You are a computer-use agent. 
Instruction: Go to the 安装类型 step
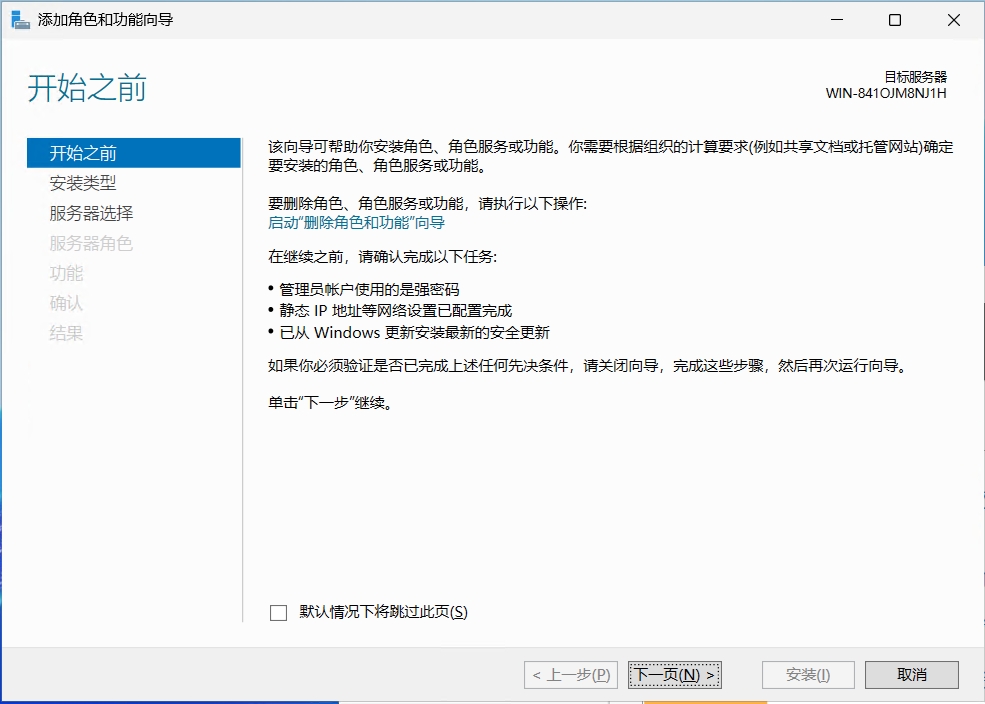click(x=83, y=183)
